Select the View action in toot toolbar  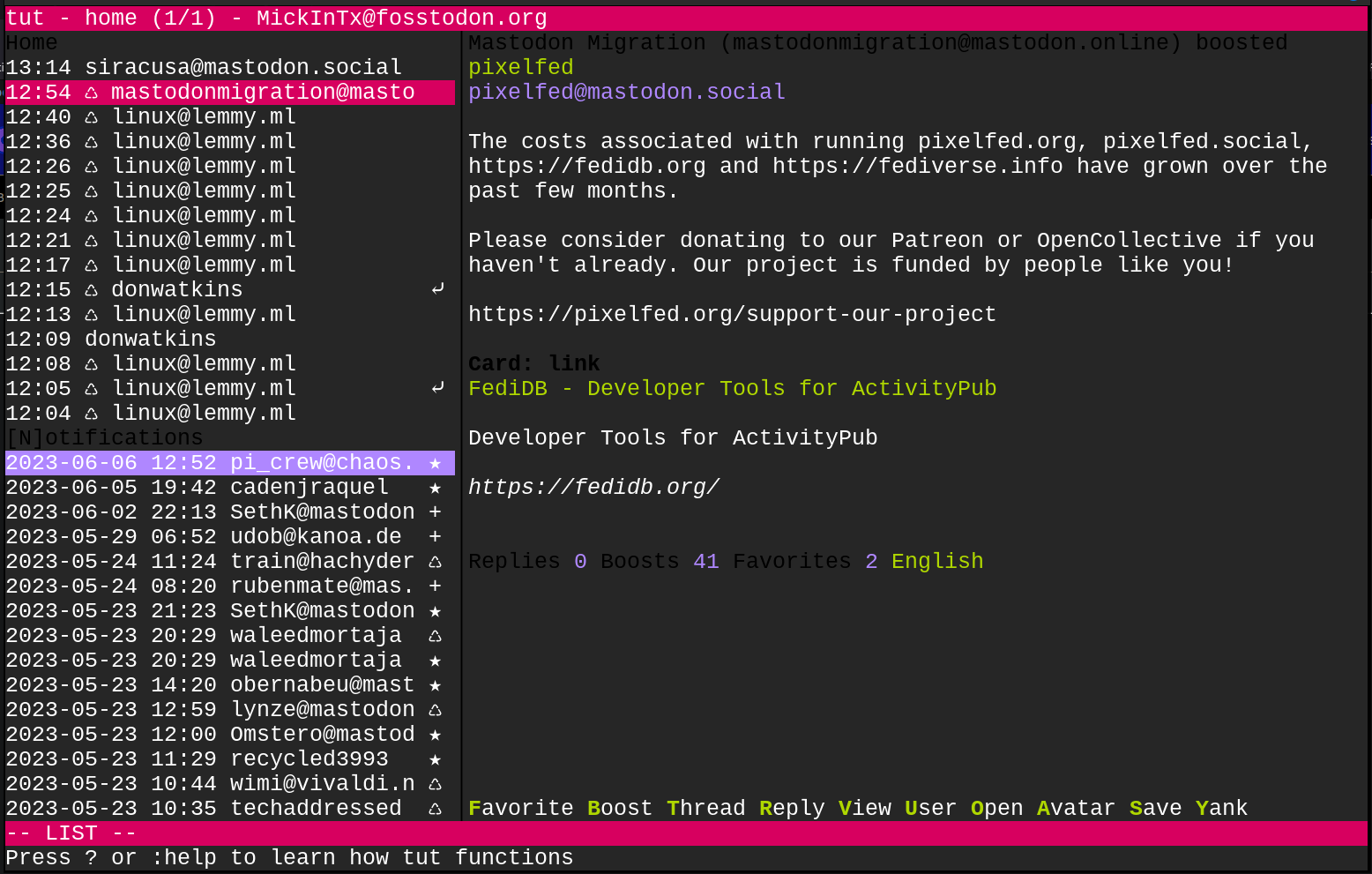(865, 809)
